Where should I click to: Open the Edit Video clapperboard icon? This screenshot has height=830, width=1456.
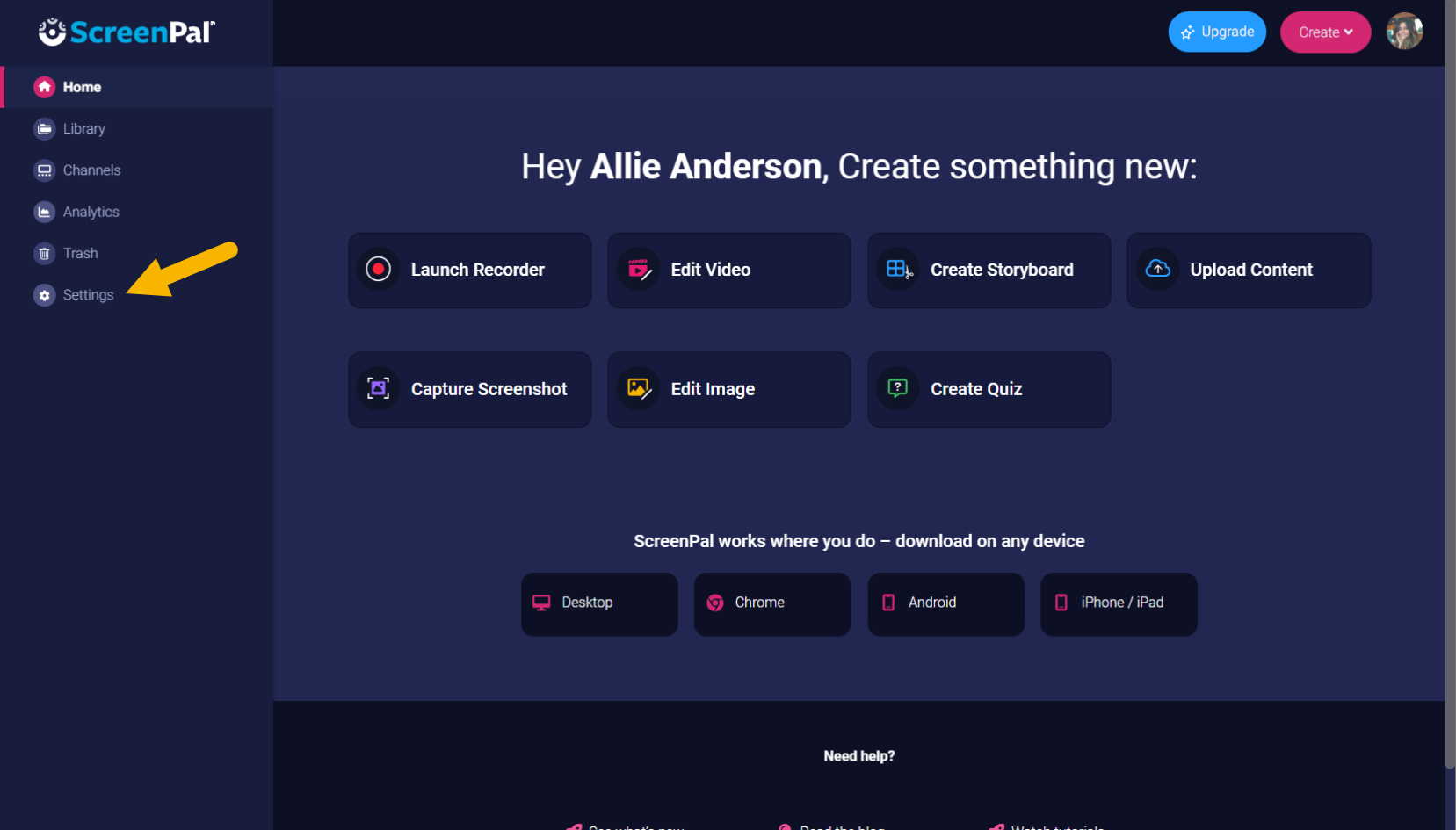coord(638,270)
